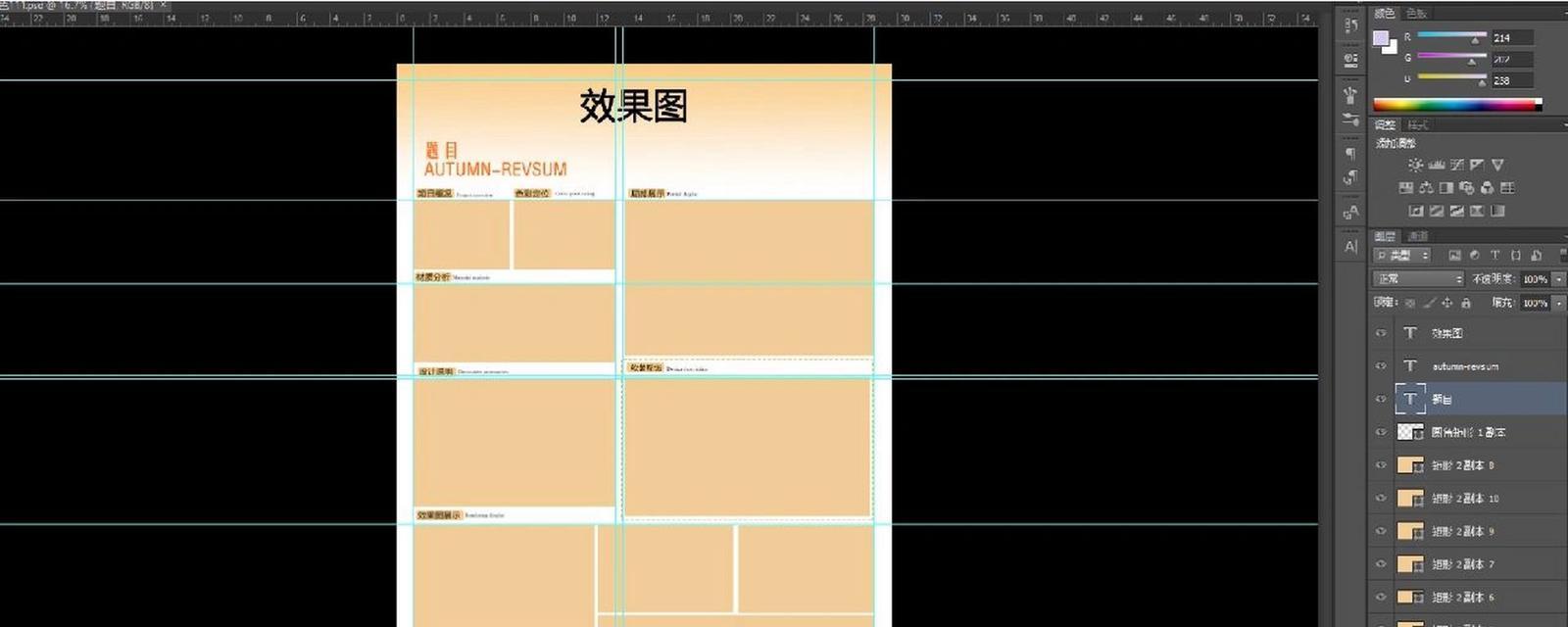Open the Character Styles icon in the dock
Image resolution: width=1568 pixels, height=627 pixels.
click(1351, 212)
